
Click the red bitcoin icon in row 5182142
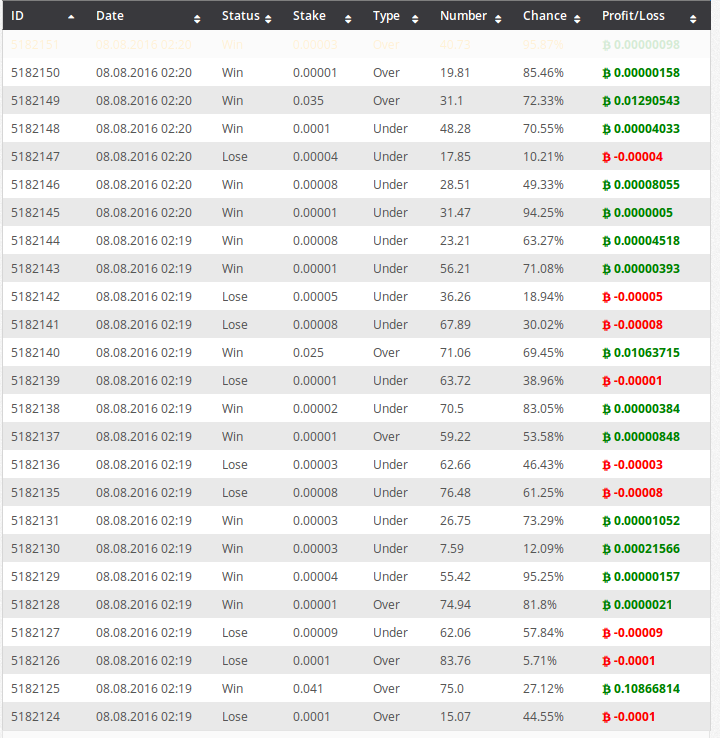[x=607, y=297]
